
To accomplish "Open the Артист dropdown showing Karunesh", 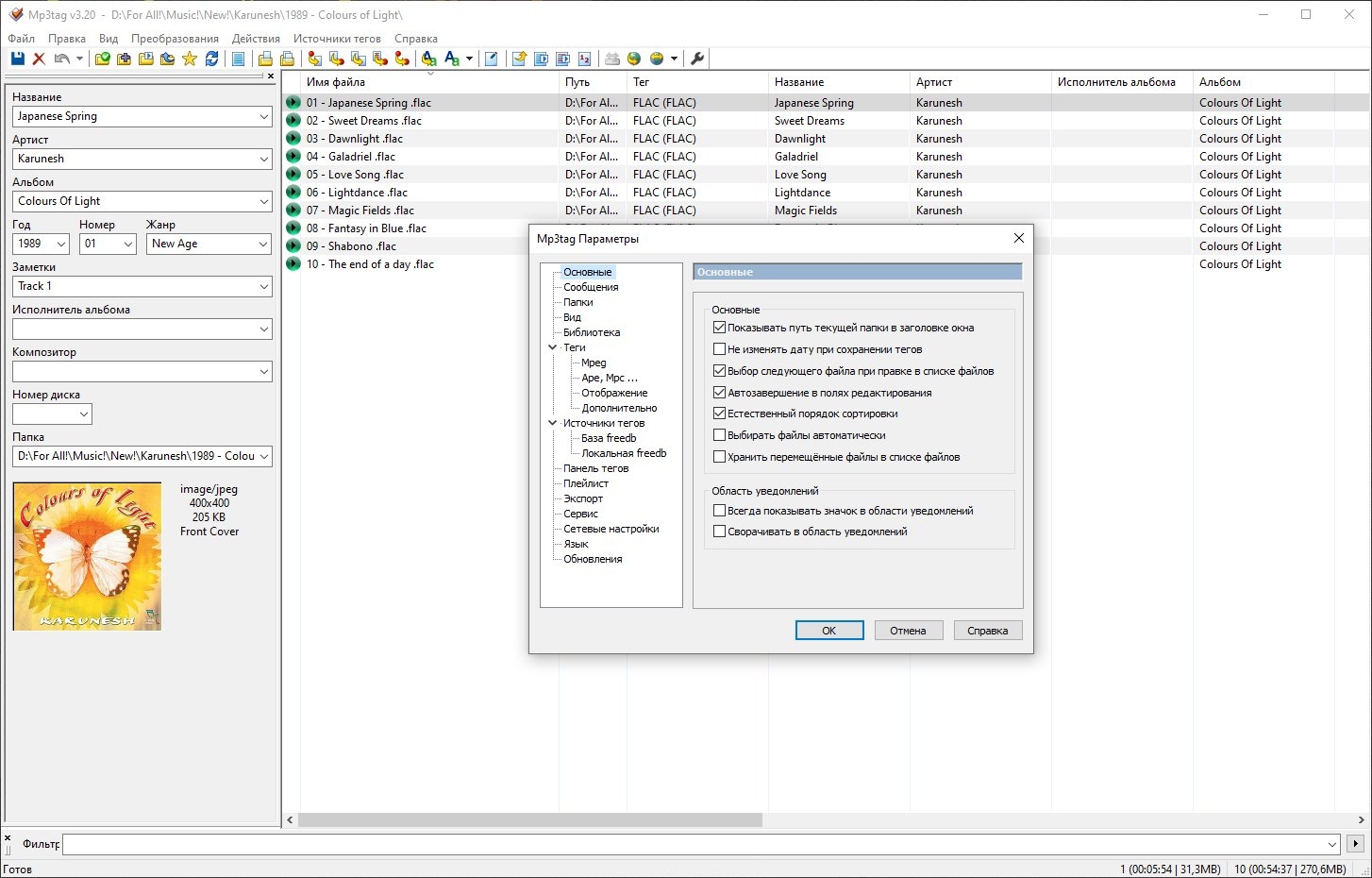I will coord(263,159).
